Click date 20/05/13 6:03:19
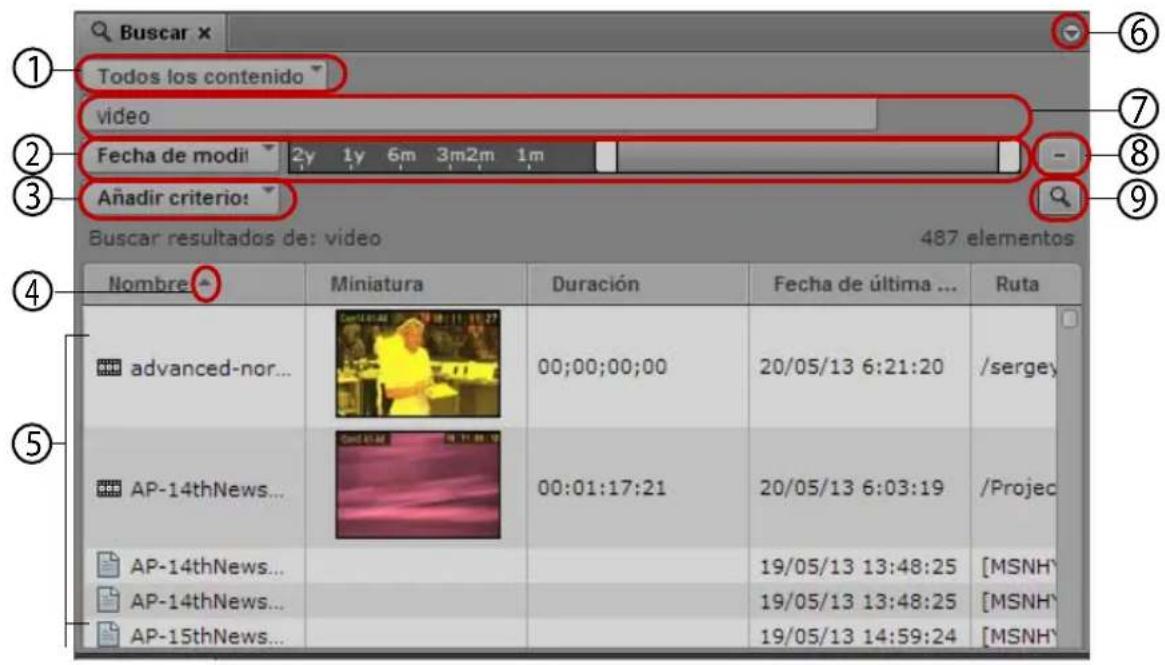This screenshot has height=665, width=1165. click(x=851, y=488)
